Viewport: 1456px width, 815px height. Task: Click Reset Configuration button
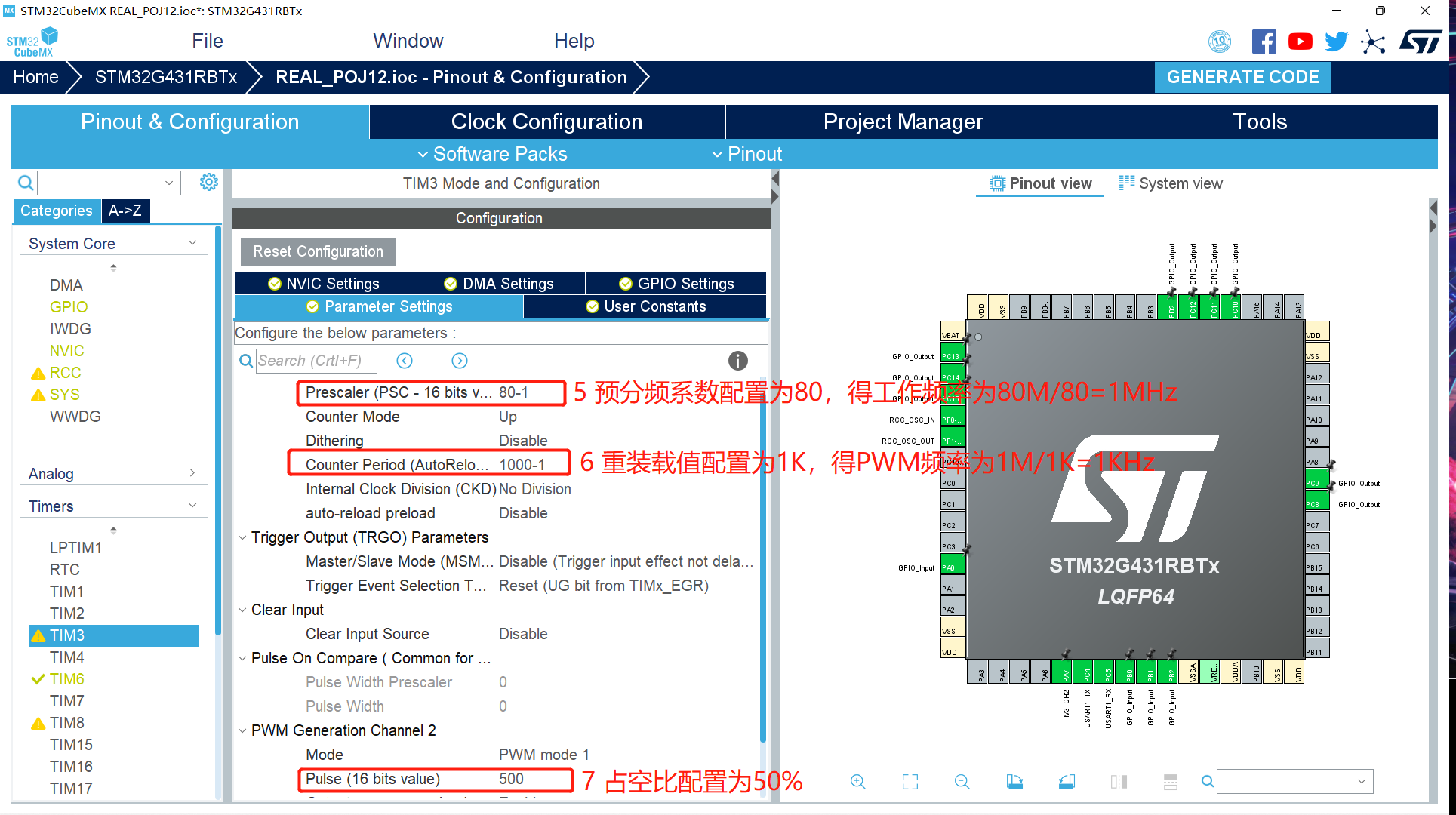(x=318, y=251)
